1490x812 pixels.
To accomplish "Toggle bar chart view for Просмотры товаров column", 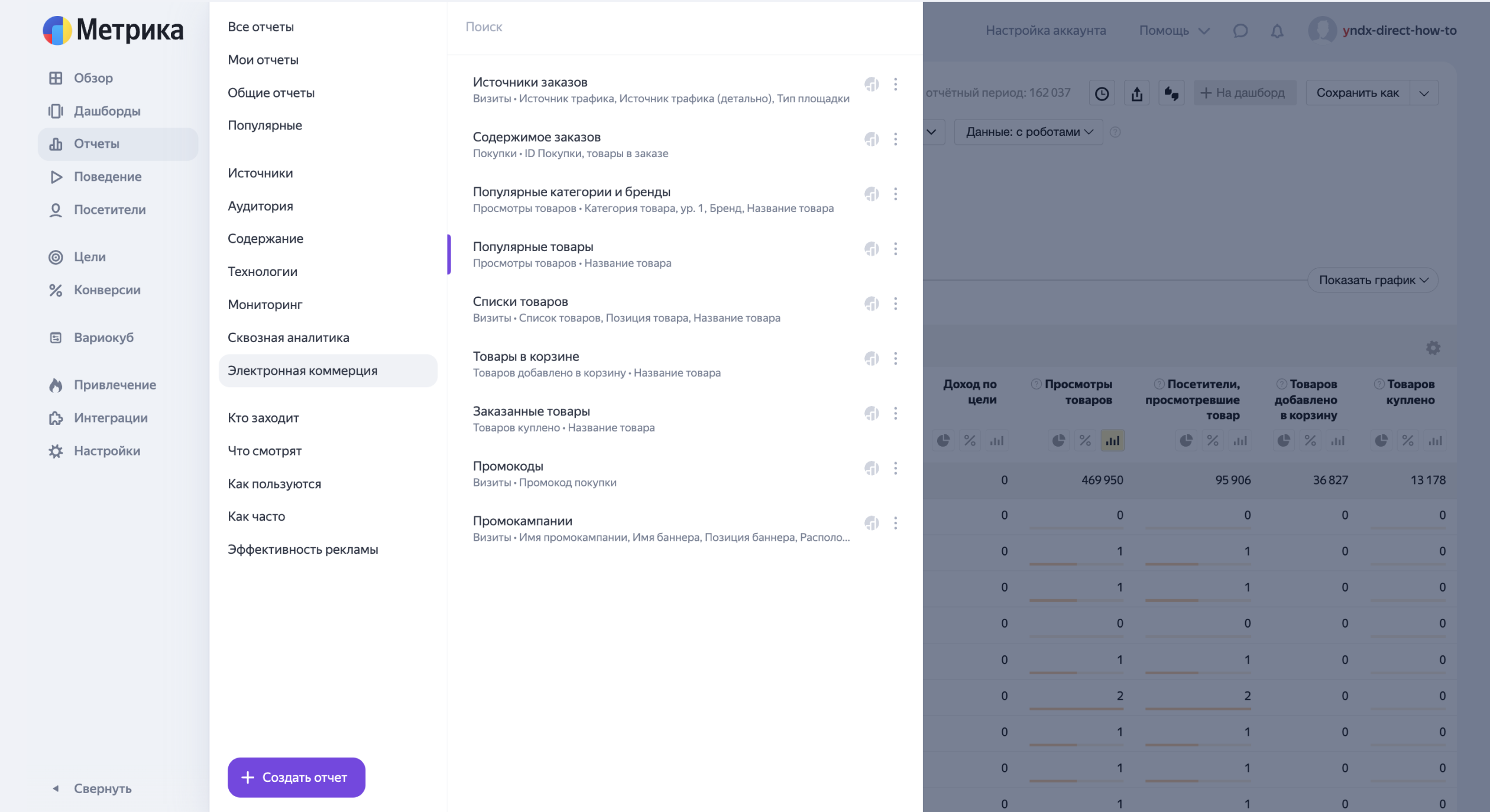I will 1112,441.
